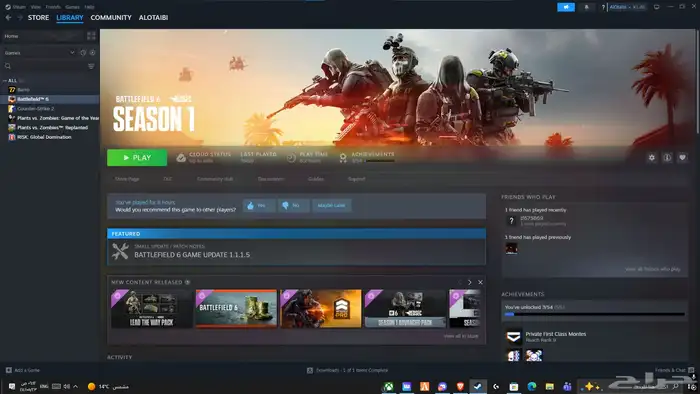Viewport: 700px width, 394px height.
Task: Select RISK: Global Domination
Action: click(50, 137)
